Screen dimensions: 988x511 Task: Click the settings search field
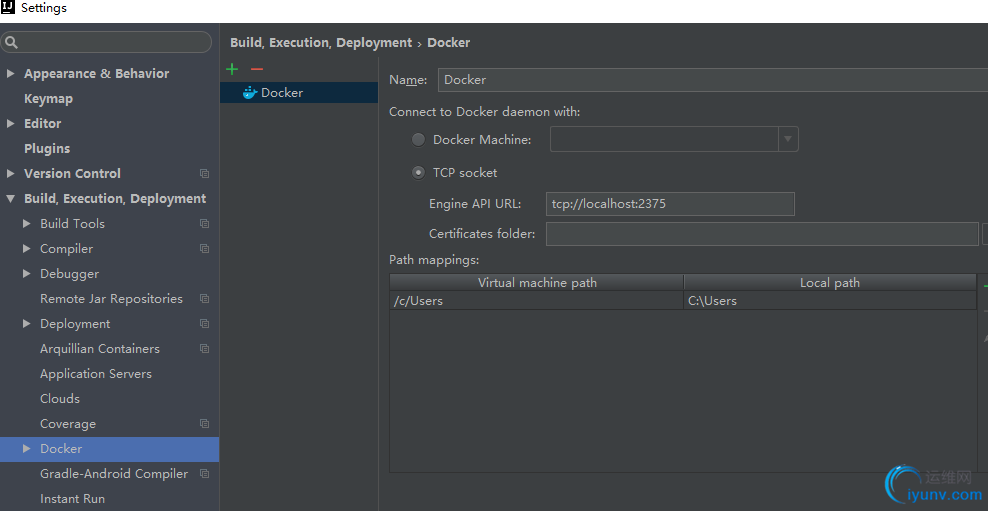pos(106,42)
